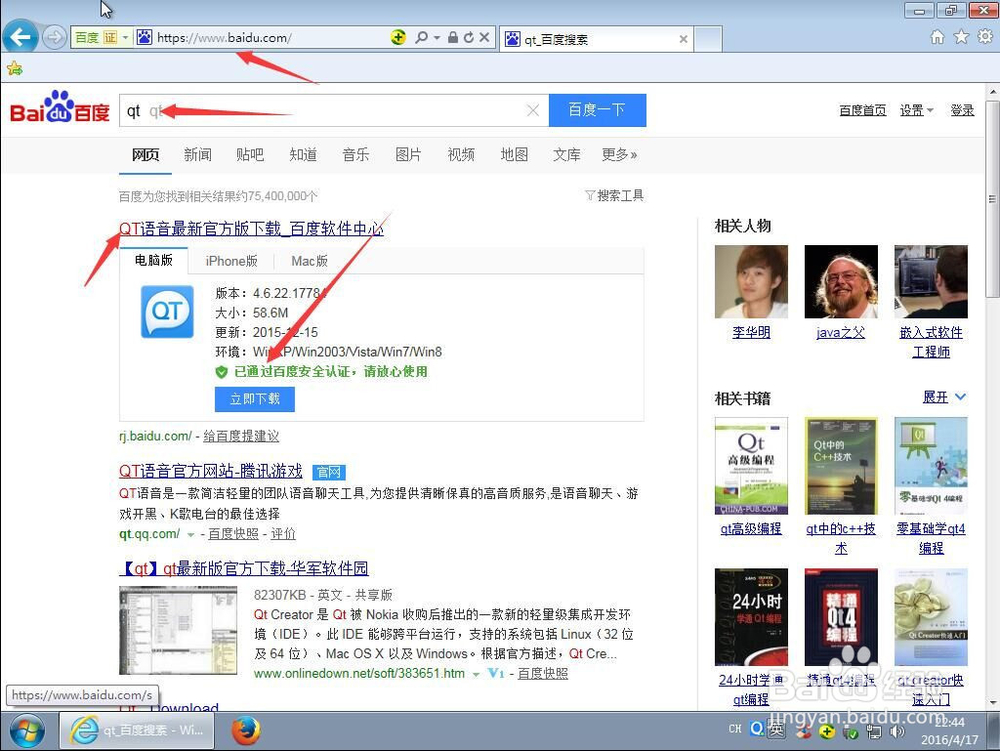Open the 设置 dropdown menu
Screen dimensions: 1000x751
(916, 110)
